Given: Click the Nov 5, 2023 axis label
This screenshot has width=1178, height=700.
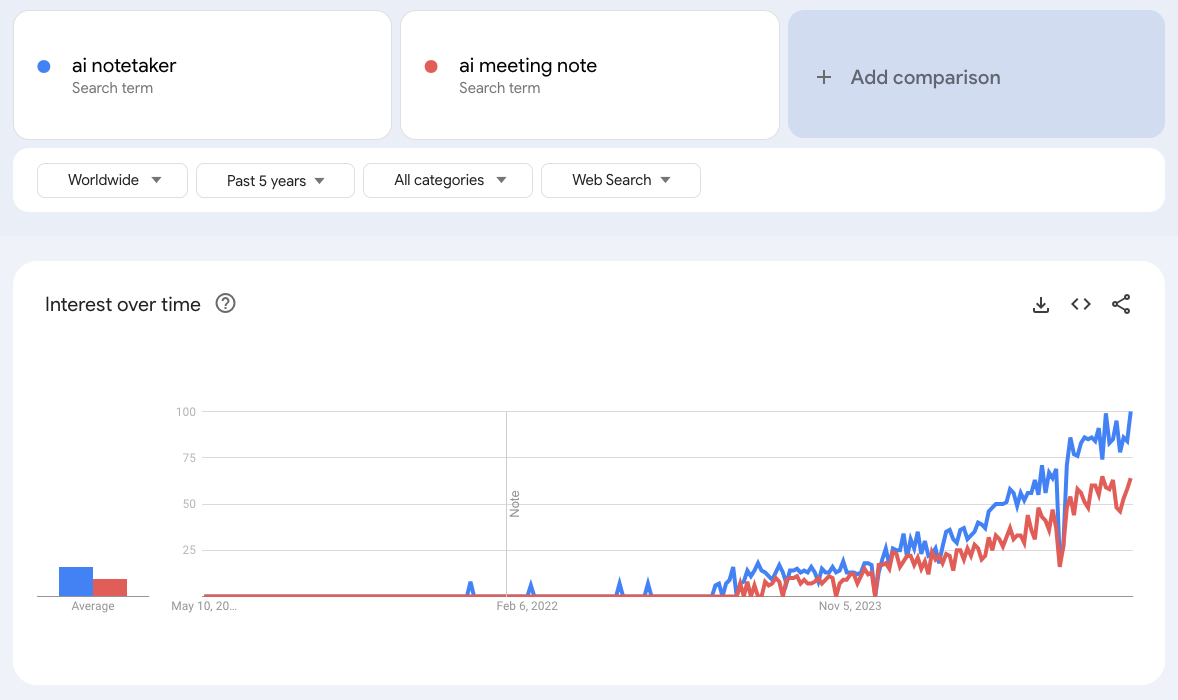Looking at the screenshot, I should pos(850,606).
